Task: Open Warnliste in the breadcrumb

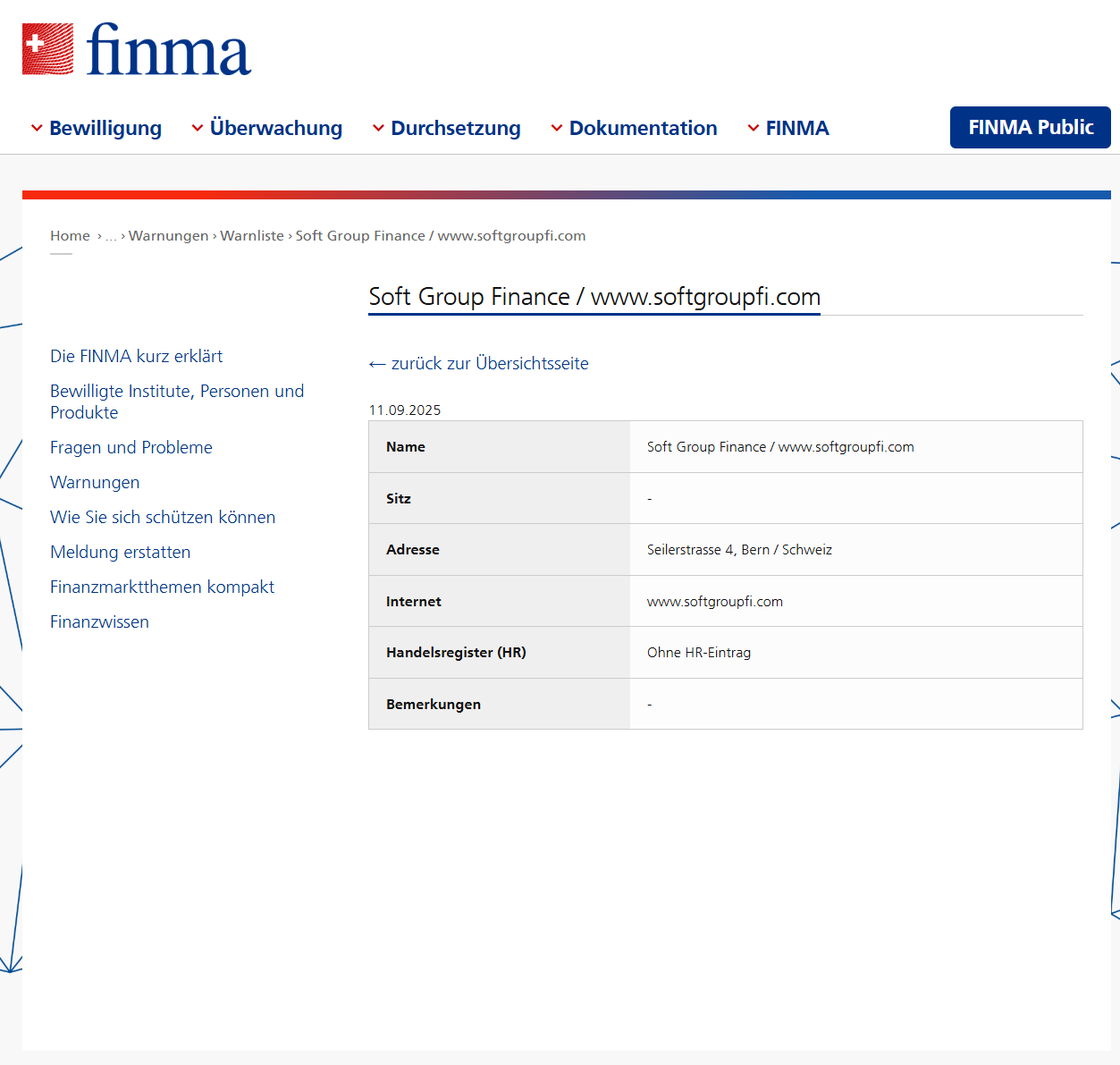Action: coord(252,236)
